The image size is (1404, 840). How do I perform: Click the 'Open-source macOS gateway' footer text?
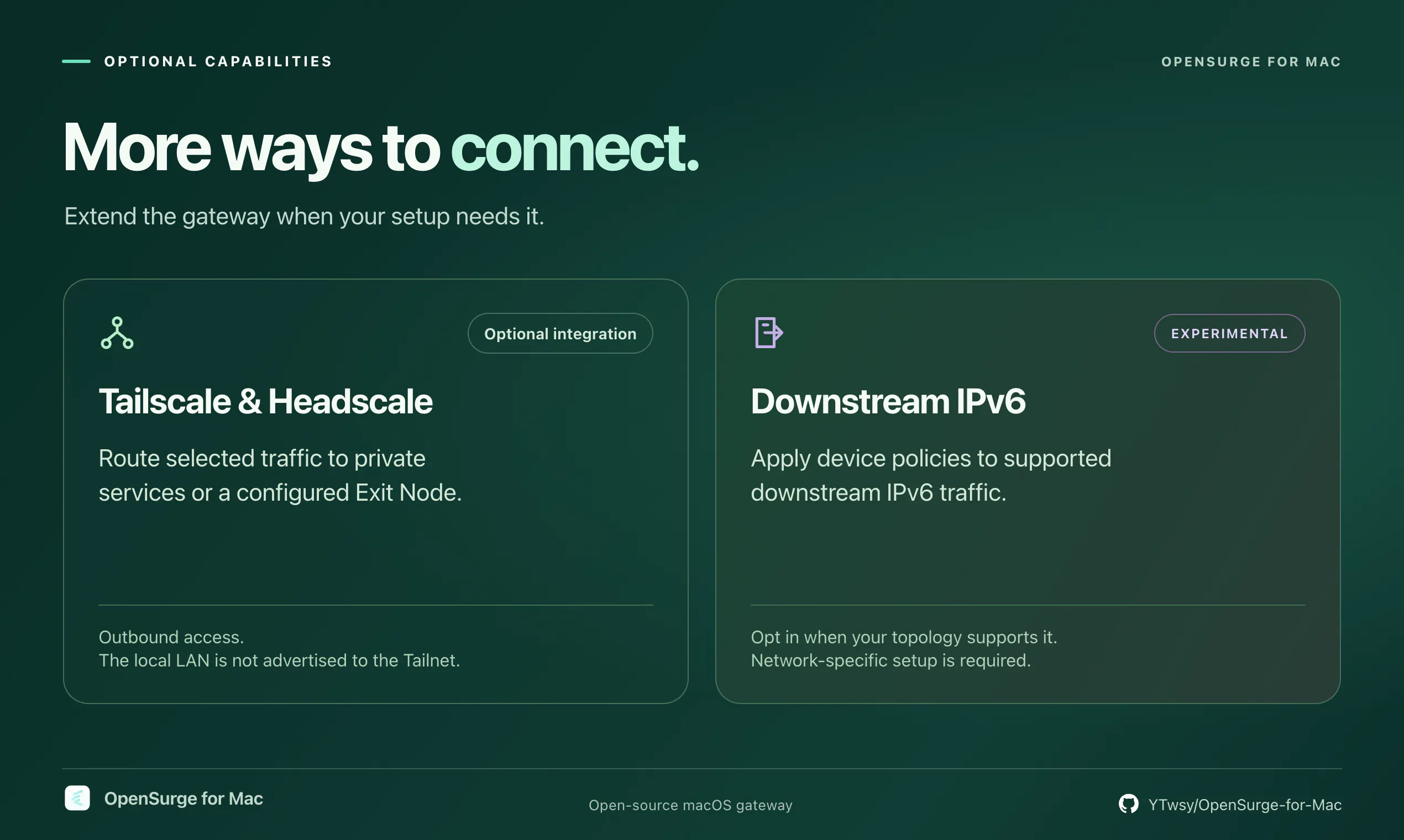point(691,806)
